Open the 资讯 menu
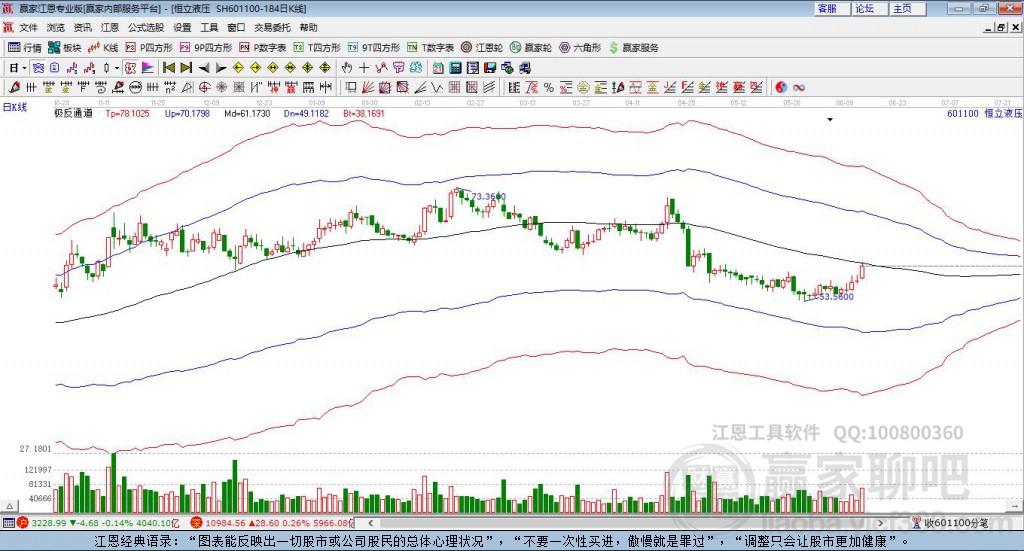Screen dimensions: 1024x551 click(x=82, y=27)
